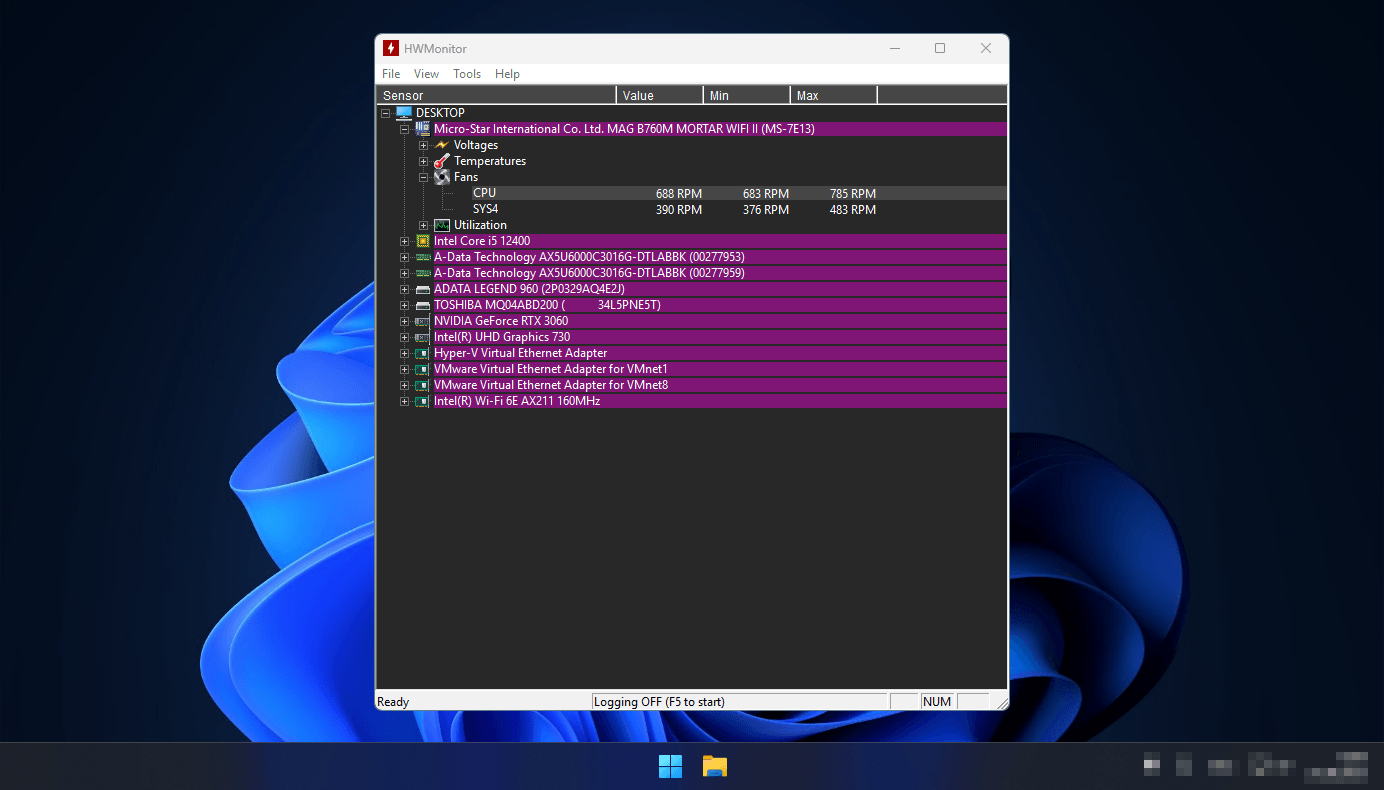Click the Max column header

click(834, 95)
